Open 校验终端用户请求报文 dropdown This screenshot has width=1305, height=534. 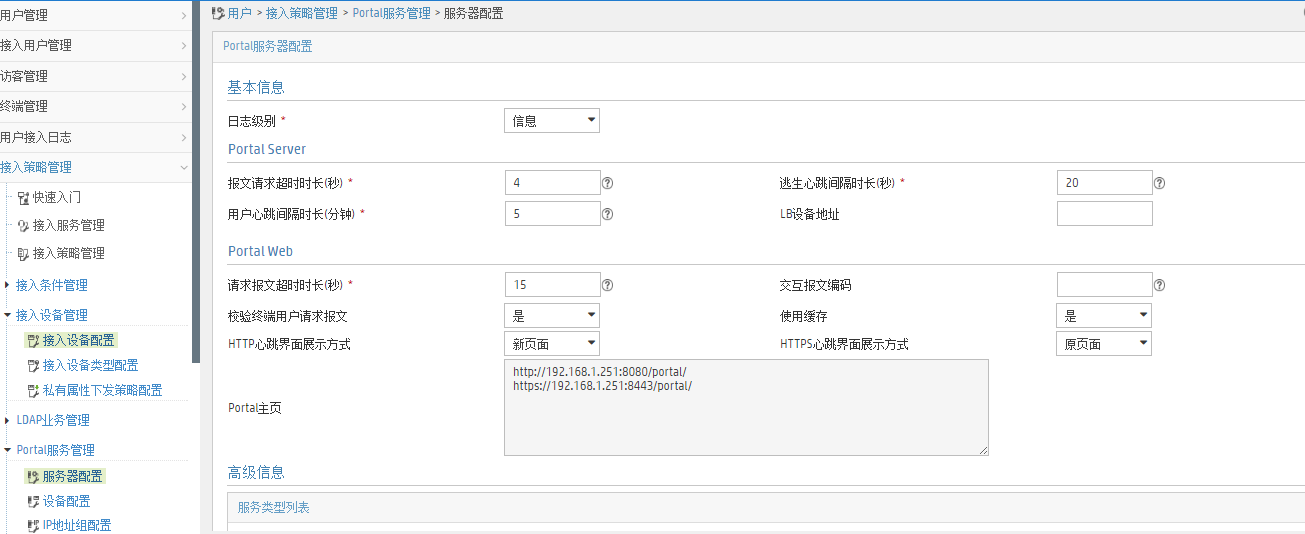click(x=551, y=316)
